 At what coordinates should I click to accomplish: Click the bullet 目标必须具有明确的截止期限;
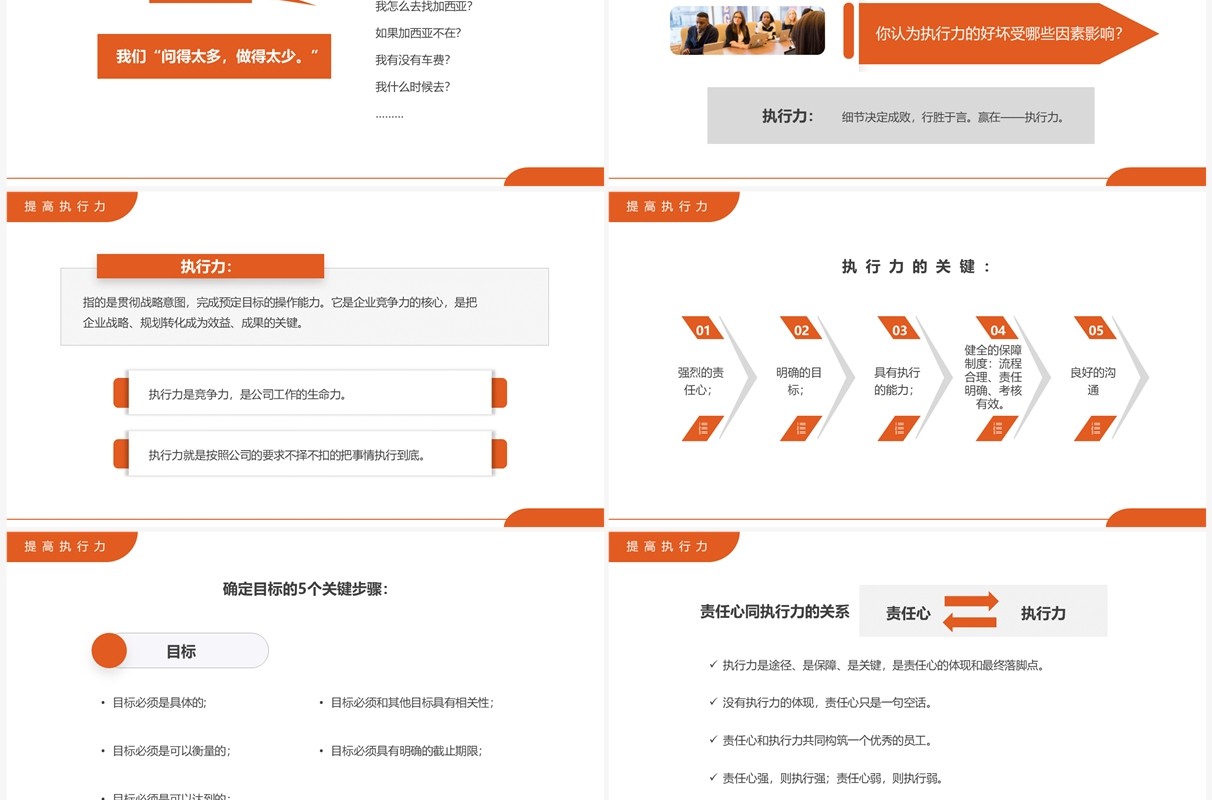click(x=406, y=751)
